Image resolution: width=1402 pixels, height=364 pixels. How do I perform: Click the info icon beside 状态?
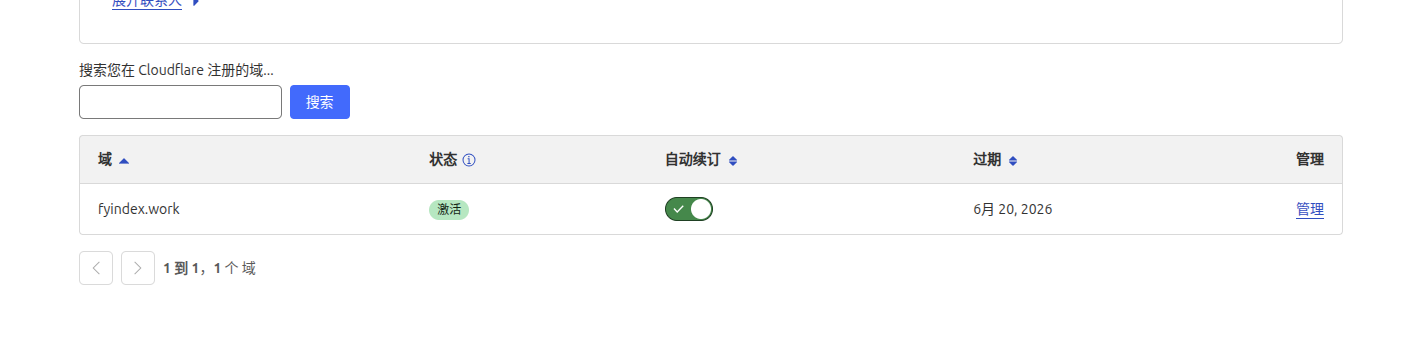pyautogui.click(x=469, y=160)
